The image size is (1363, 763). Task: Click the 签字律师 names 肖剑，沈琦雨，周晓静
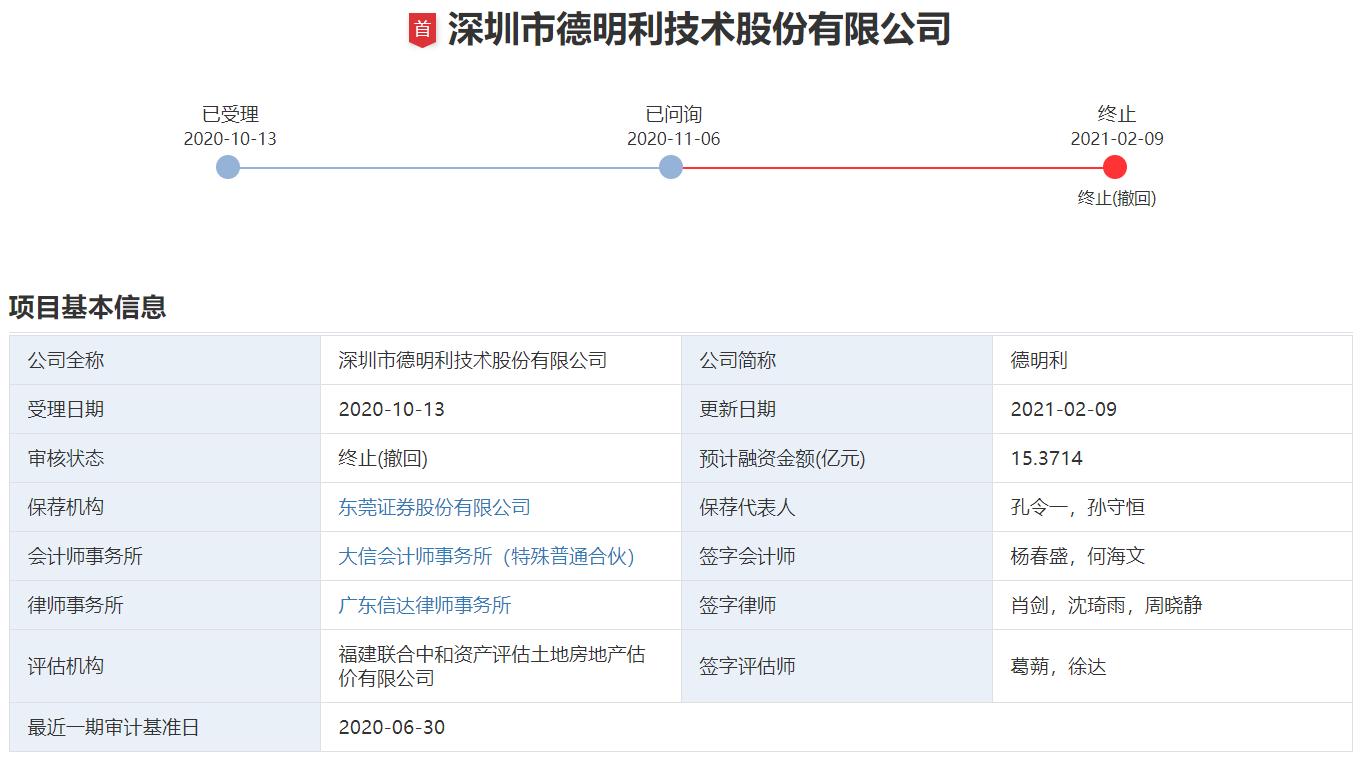point(1106,605)
